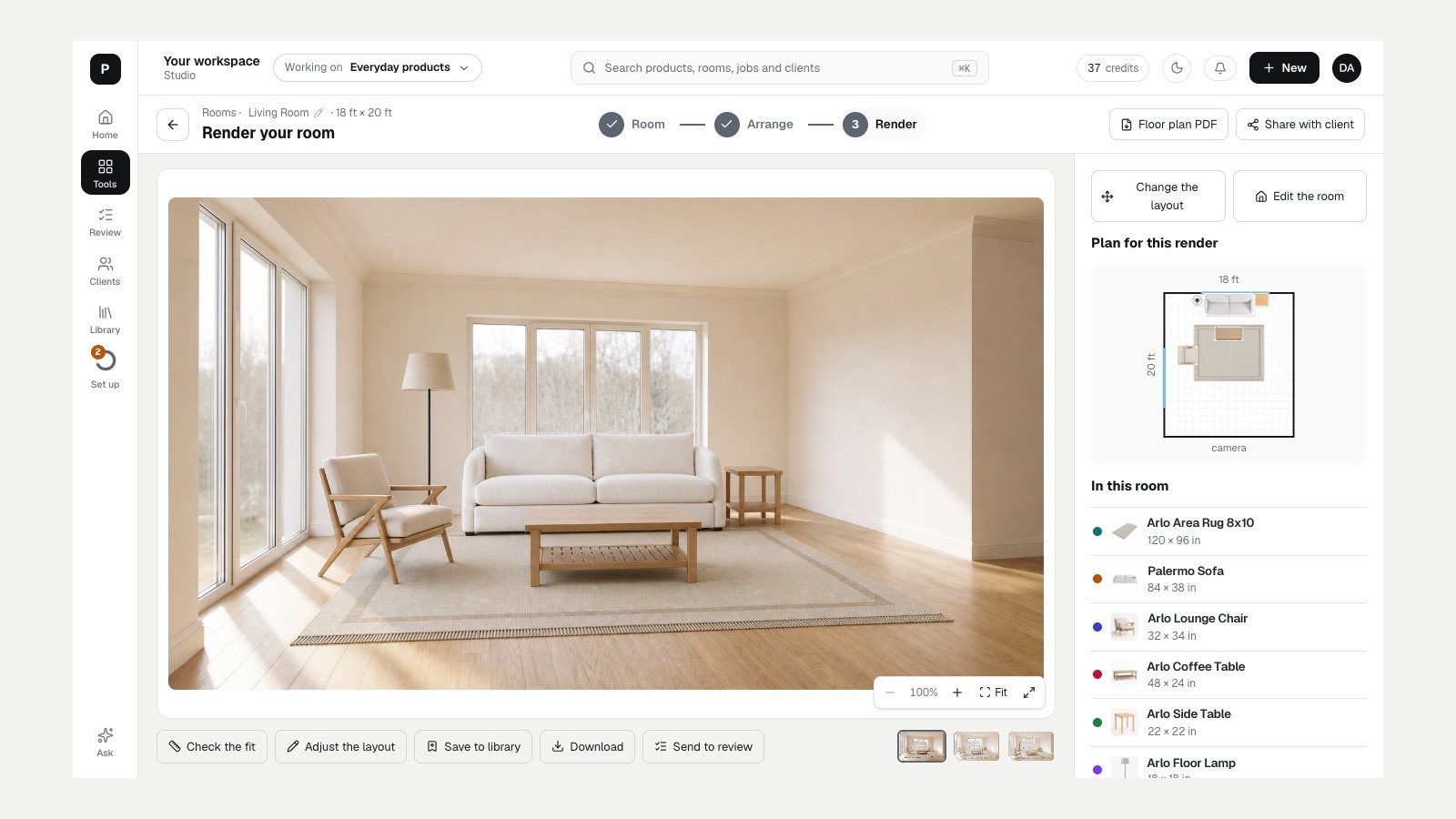Open the Tools sidebar section
Viewport: 1456px width, 819px height.
[106, 173]
